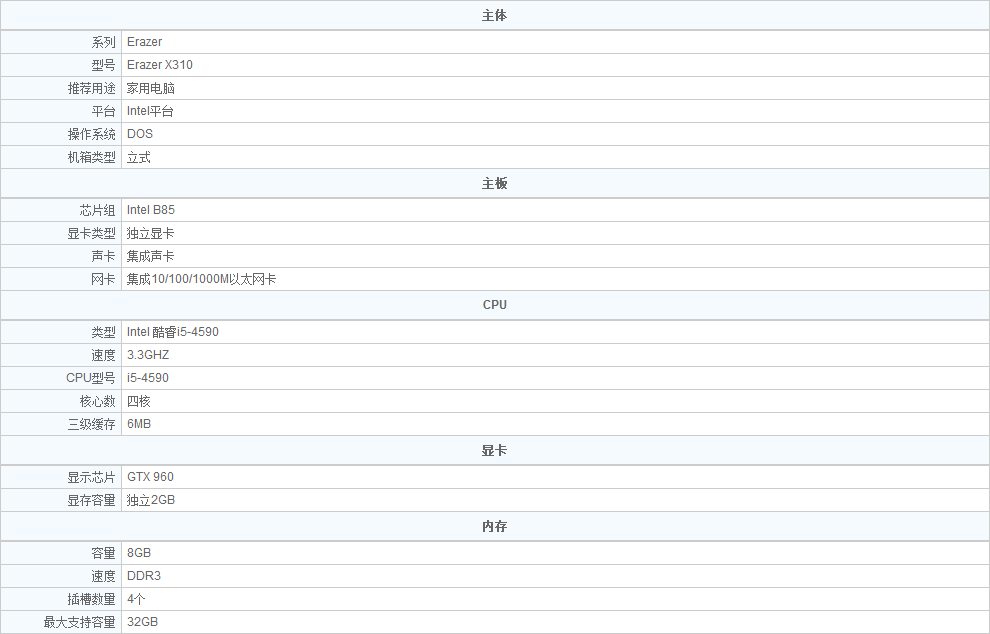This screenshot has height=634, width=990.
Task: Click the 网卡 label
Action: click(x=104, y=279)
